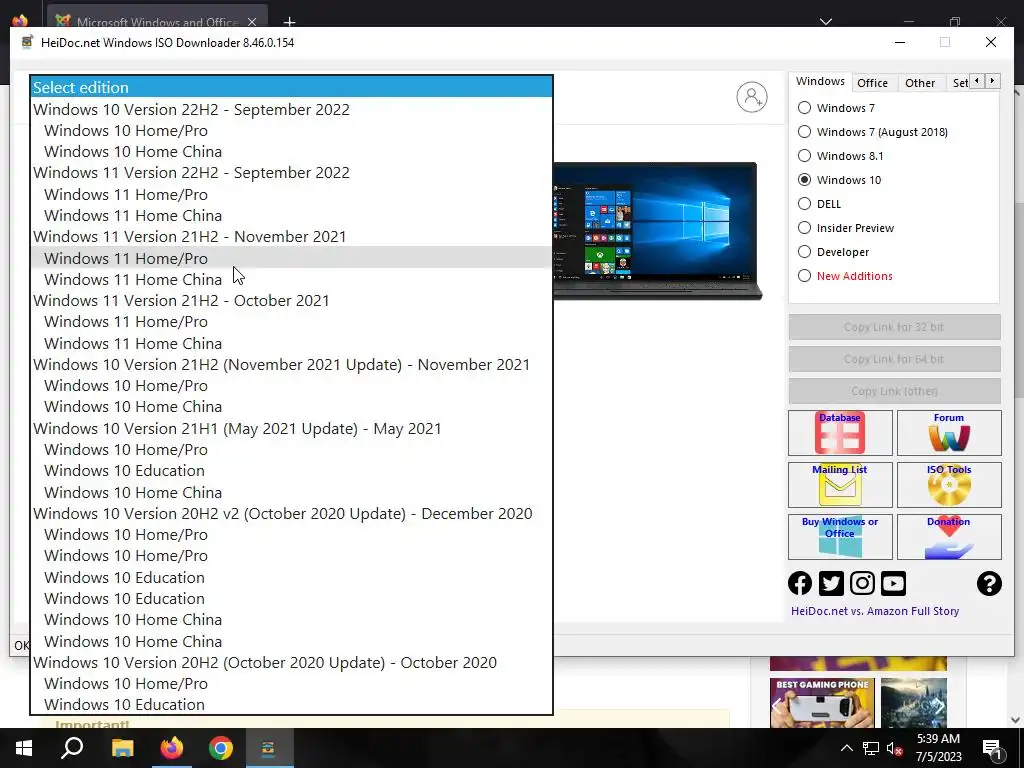
Task: Open taskbar search
Action: (x=72, y=748)
